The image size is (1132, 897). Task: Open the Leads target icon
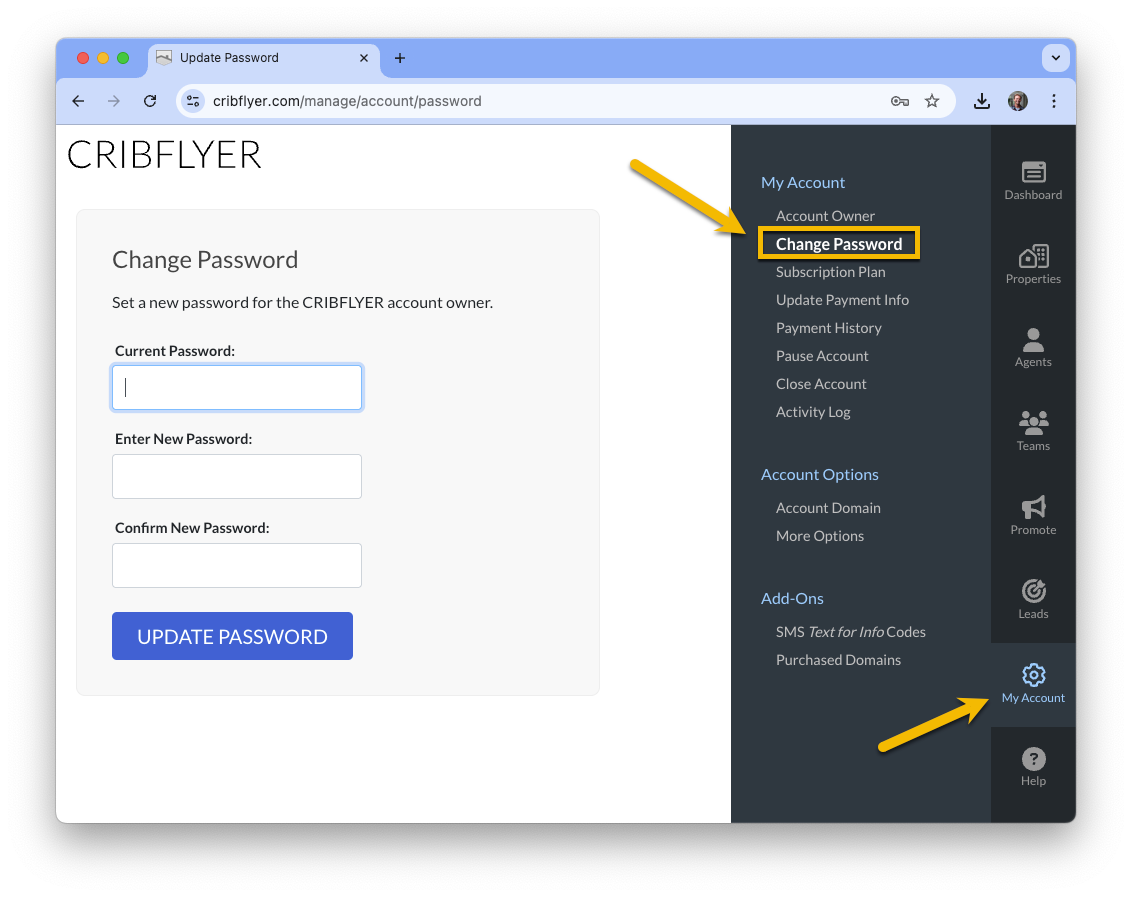[1033, 591]
